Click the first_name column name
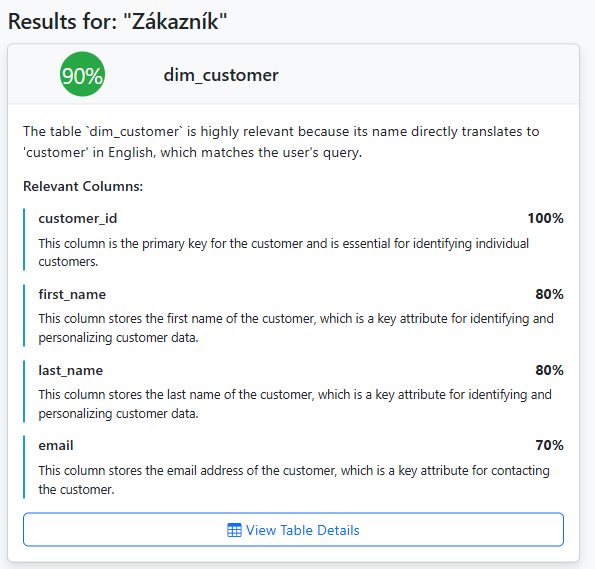This screenshot has height=569, width=595. (x=72, y=295)
